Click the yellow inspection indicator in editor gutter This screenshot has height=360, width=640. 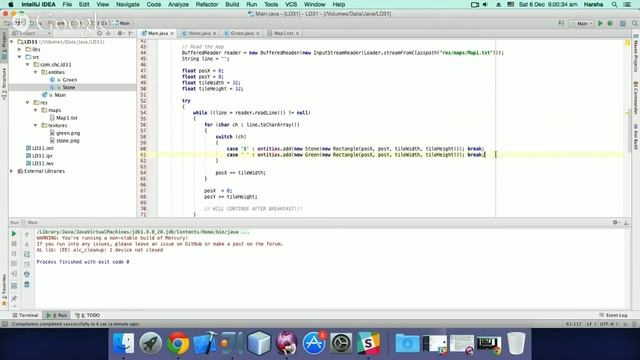pos(628,42)
